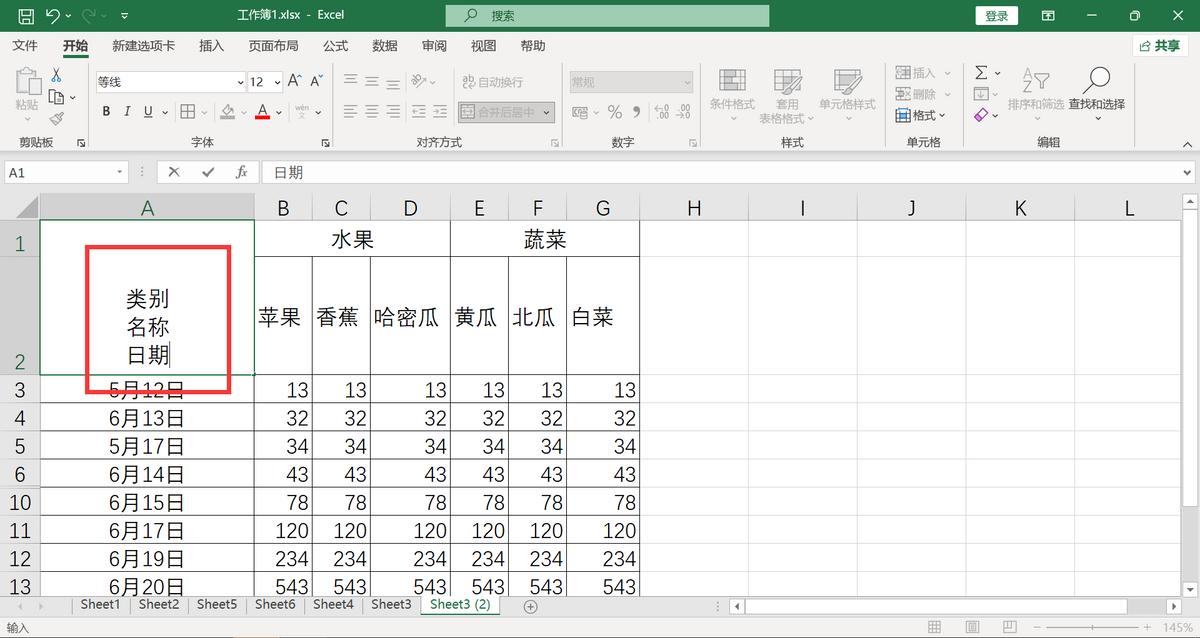1200x638 pixels.
Task: Select the Sheet2 worksheet tab
Action: 158,604
